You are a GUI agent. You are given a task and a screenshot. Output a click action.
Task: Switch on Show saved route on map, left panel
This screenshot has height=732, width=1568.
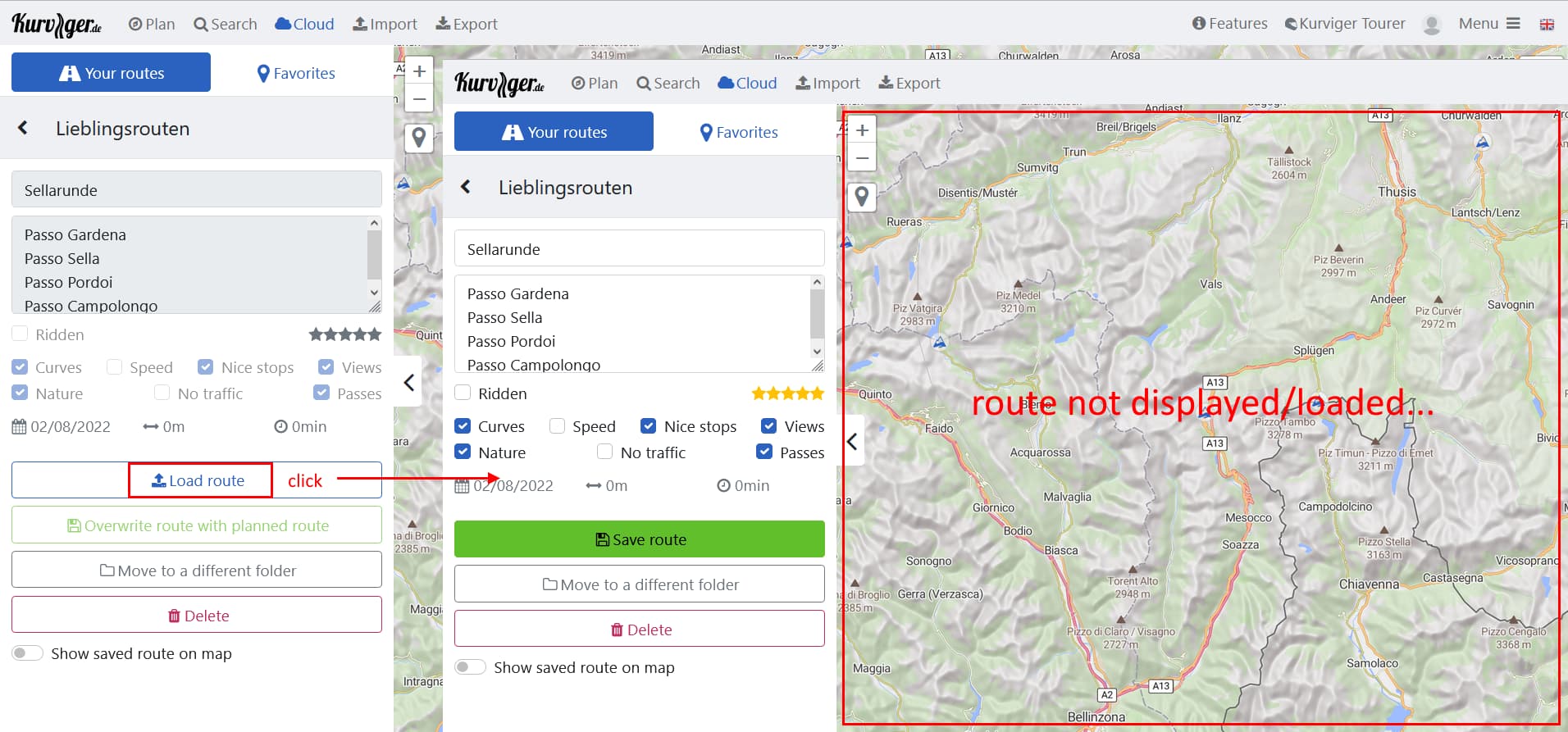(x=27, y=653)
